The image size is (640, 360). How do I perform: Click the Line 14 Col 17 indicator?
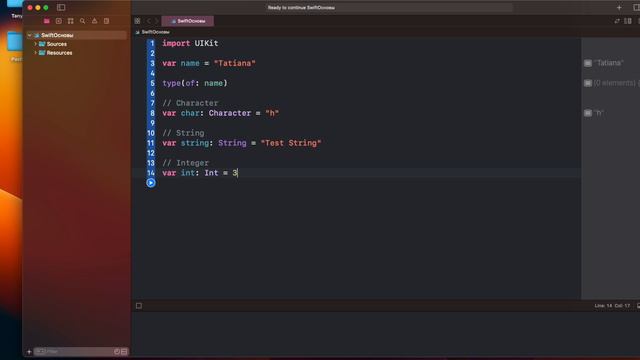612,306
